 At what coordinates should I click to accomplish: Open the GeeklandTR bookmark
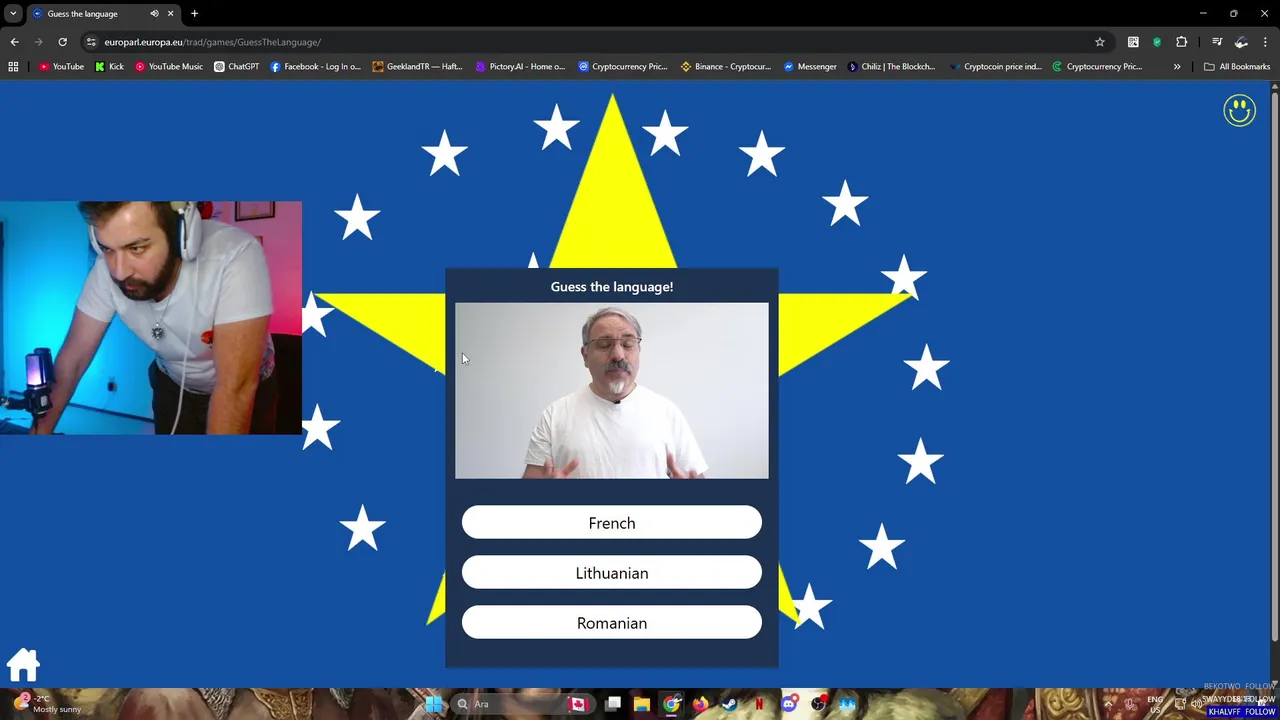point(417,66)
